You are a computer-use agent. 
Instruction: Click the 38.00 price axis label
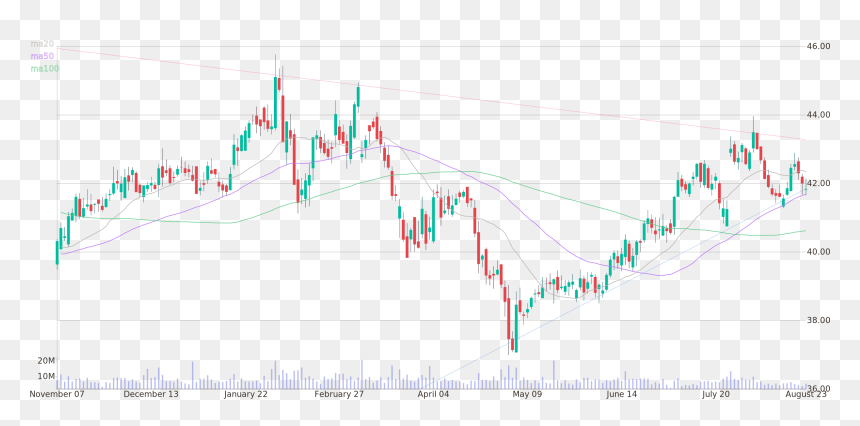(819, 320)
